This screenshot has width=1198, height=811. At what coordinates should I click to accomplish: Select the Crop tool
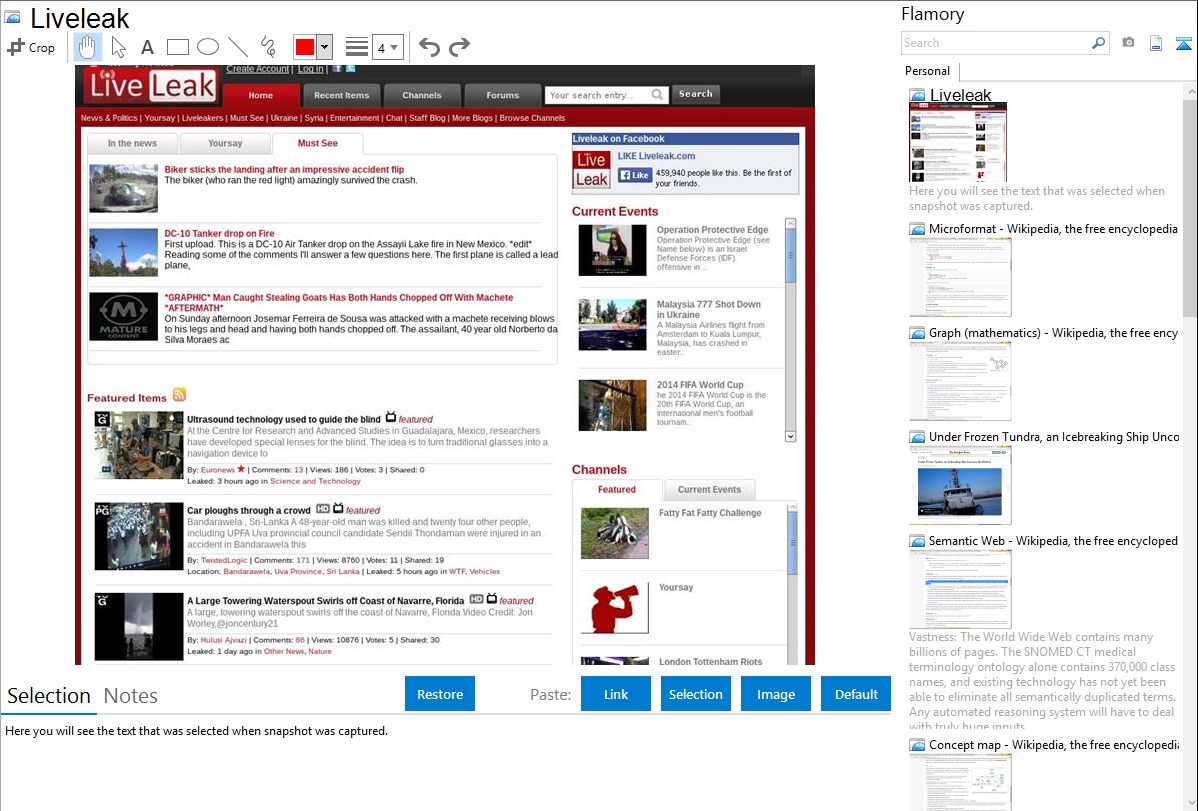click(x=31, y=47)
